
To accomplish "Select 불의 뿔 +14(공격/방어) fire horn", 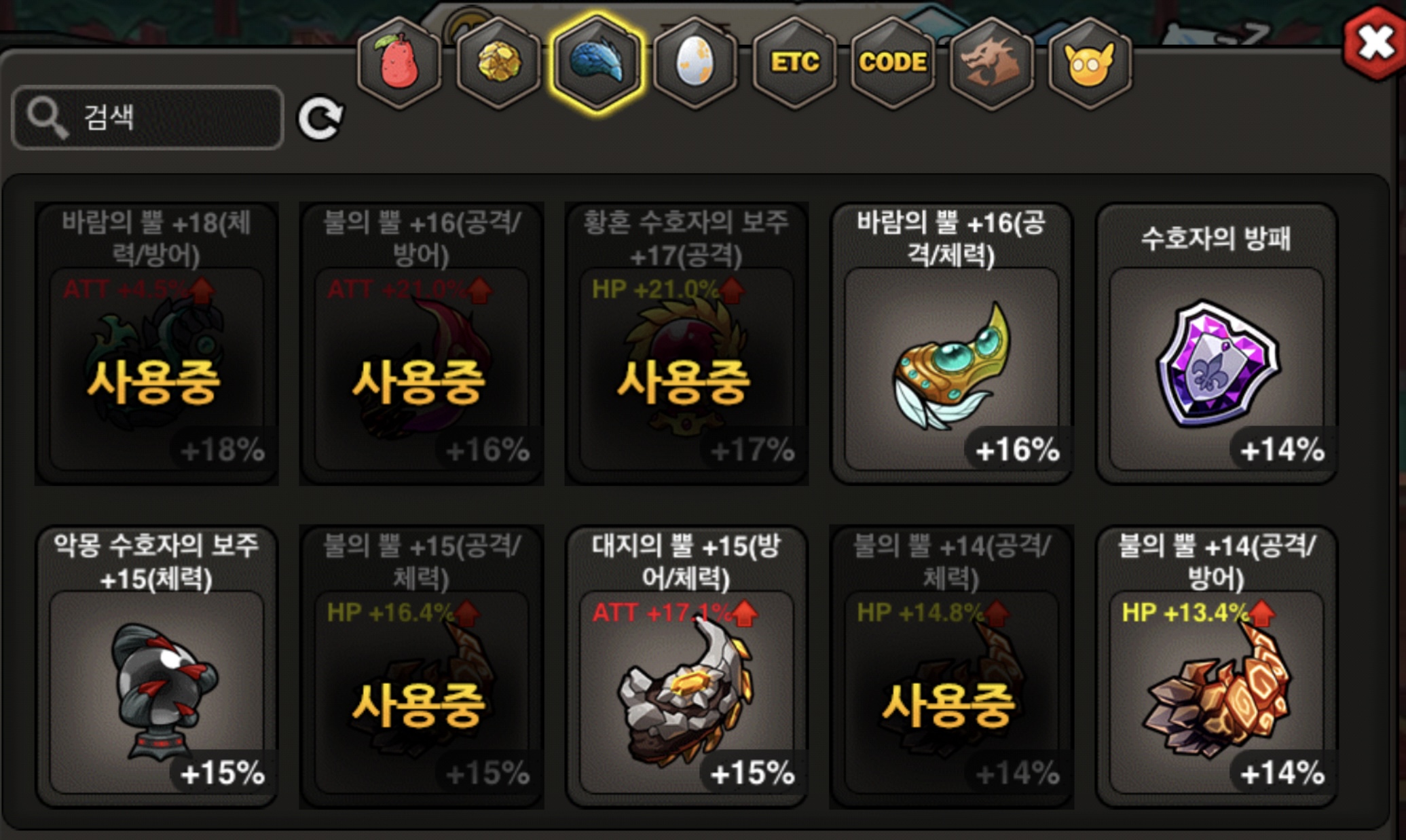I will [x=1216, y=667].
